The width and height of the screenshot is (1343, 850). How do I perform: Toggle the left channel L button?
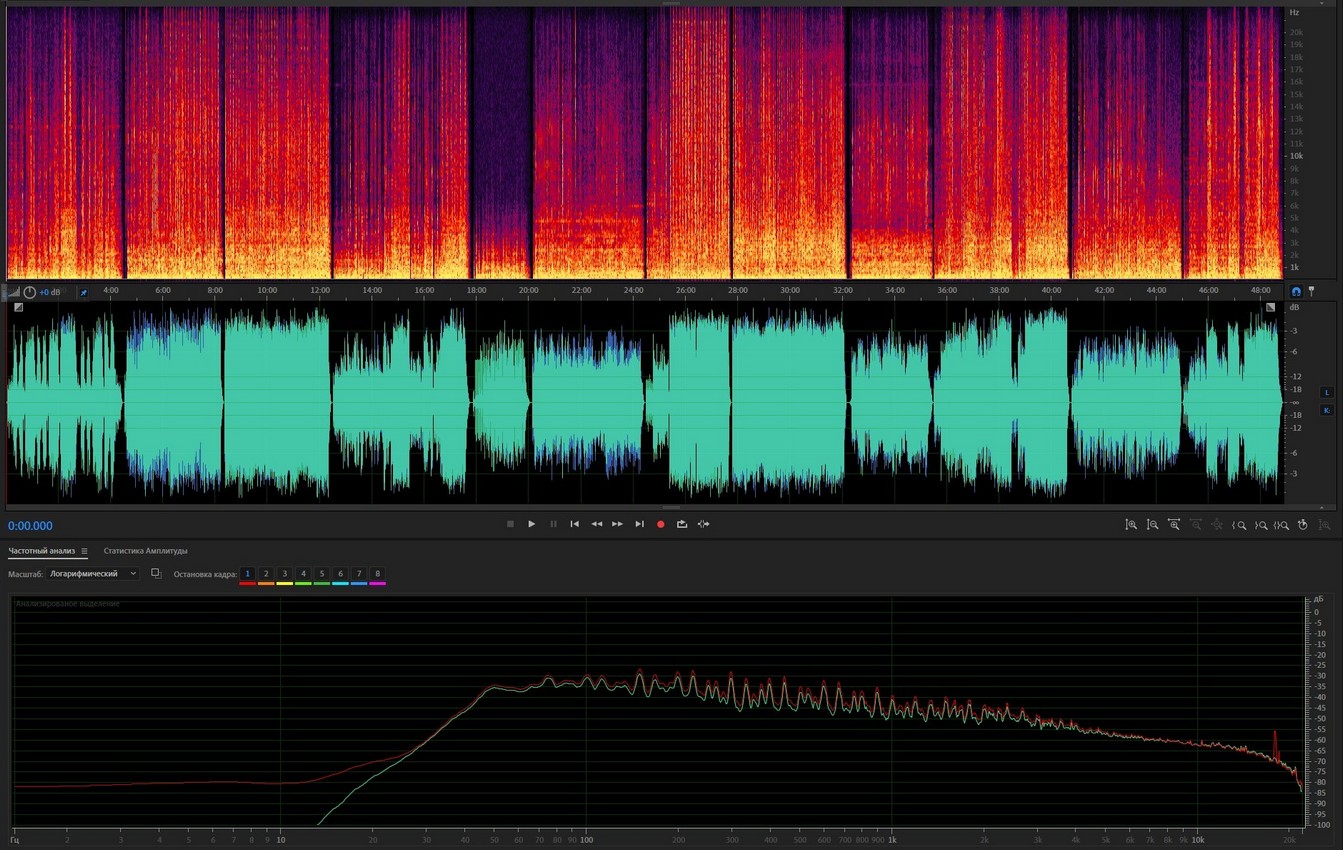point(1327,392)
